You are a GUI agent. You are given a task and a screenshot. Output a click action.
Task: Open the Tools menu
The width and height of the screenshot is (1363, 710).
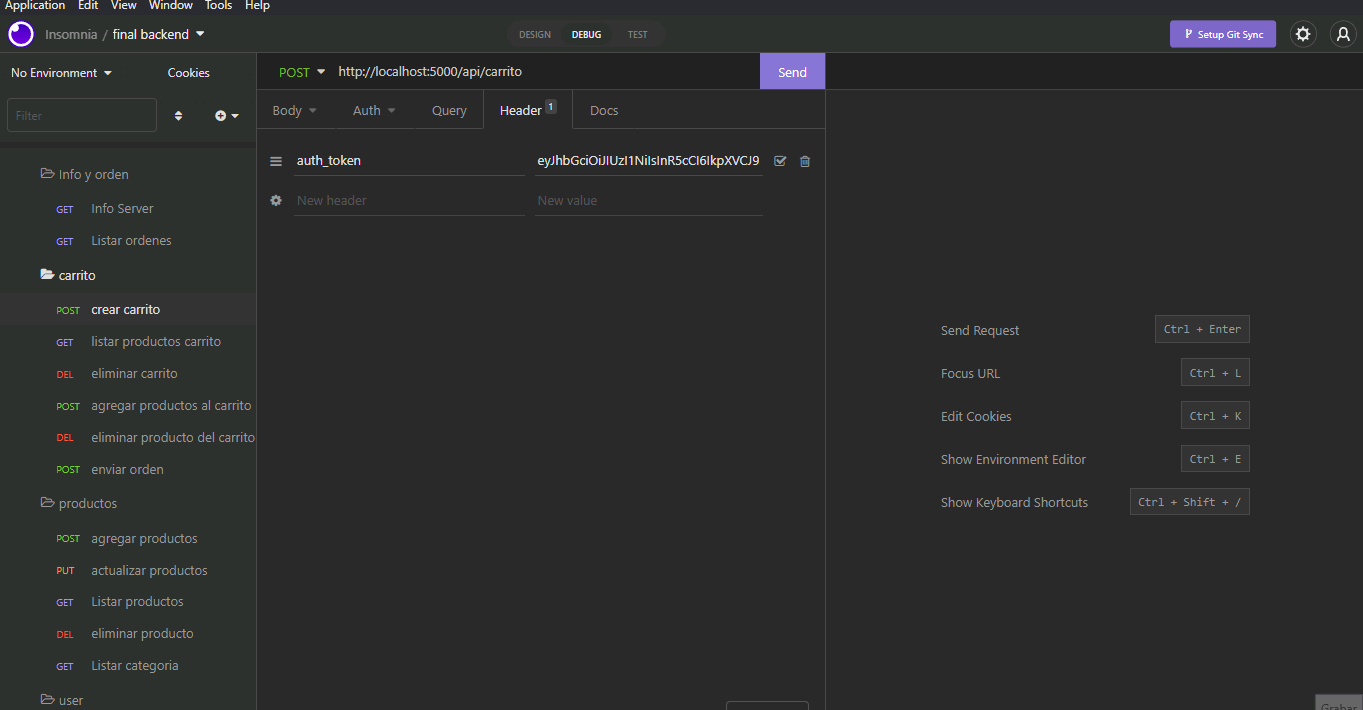click(218, 6)
